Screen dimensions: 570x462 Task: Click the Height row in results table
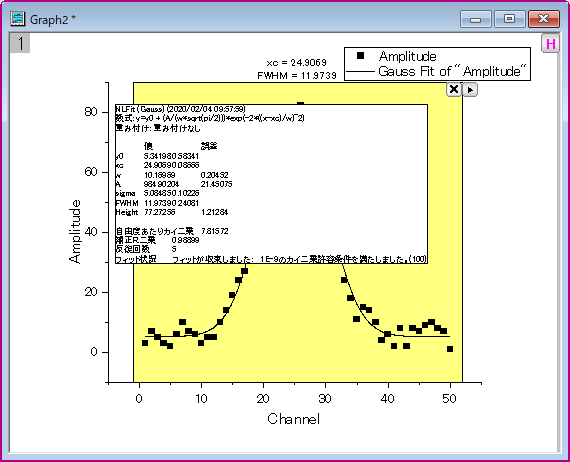tap(172, 212)
